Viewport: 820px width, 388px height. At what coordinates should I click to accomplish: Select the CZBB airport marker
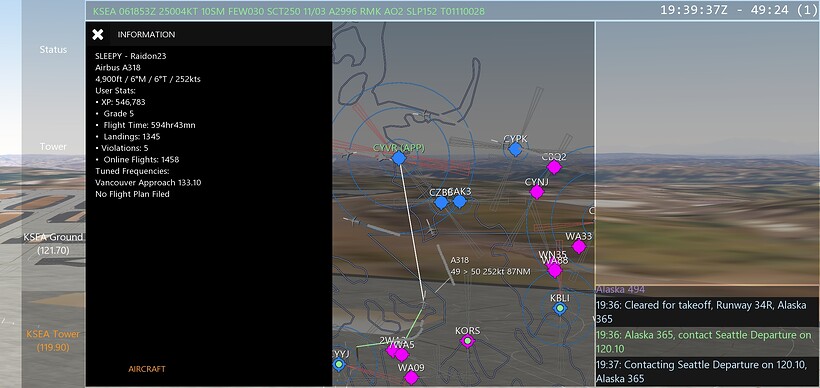tap(441, 203)
